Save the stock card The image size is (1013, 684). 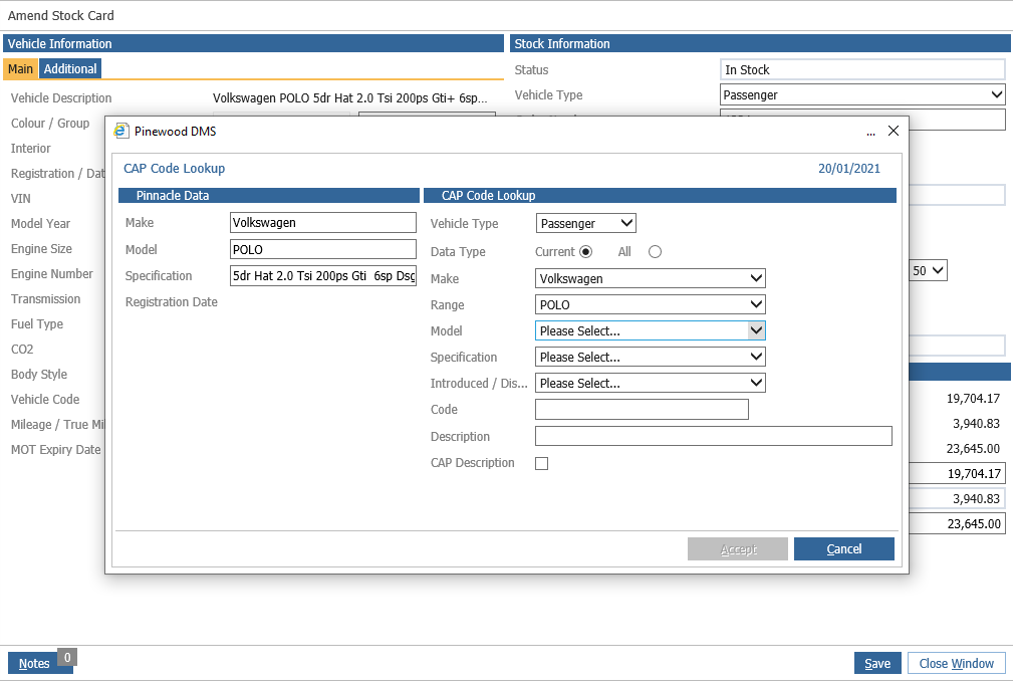[877, 663]
